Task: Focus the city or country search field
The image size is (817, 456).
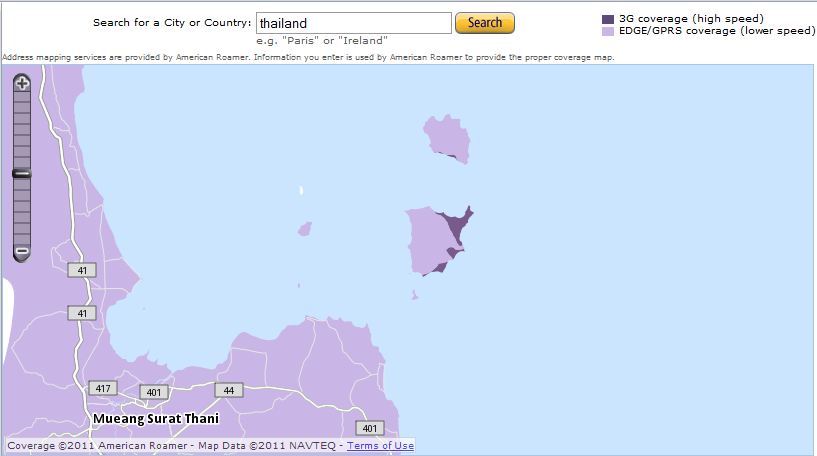Action: point(354,23)
